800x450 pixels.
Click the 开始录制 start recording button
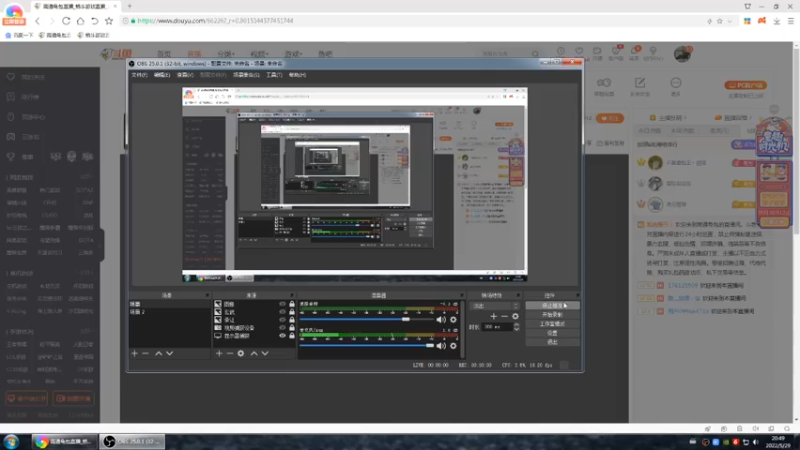pos(553,315)
